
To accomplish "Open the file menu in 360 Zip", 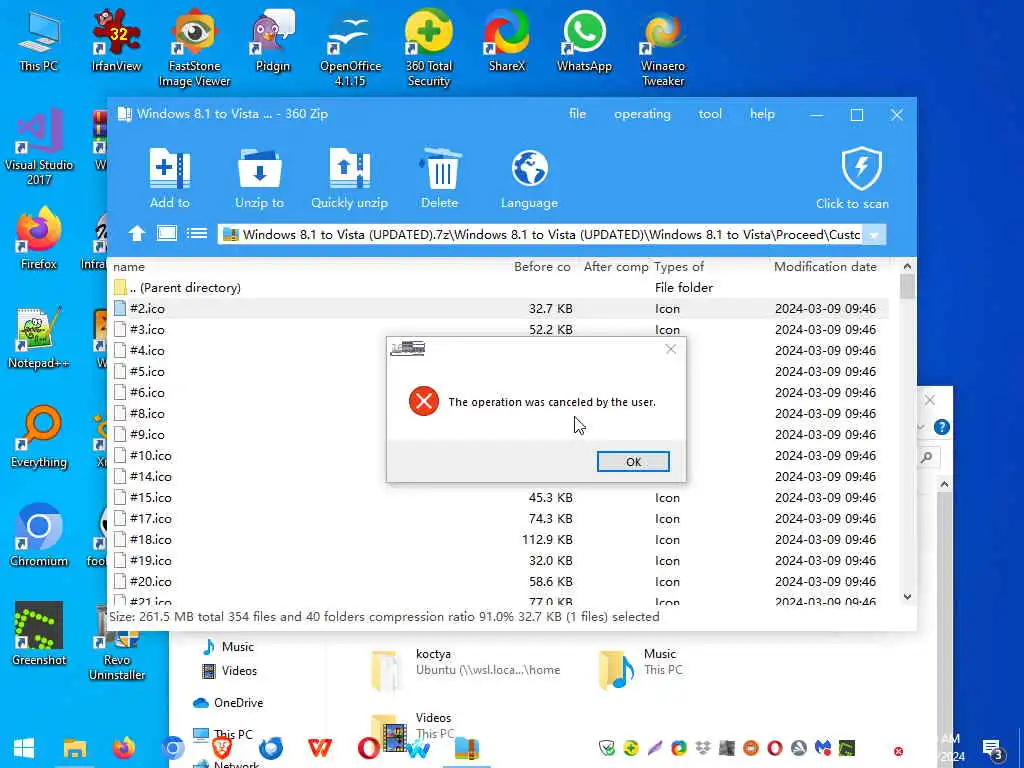I will coord(577,114).
